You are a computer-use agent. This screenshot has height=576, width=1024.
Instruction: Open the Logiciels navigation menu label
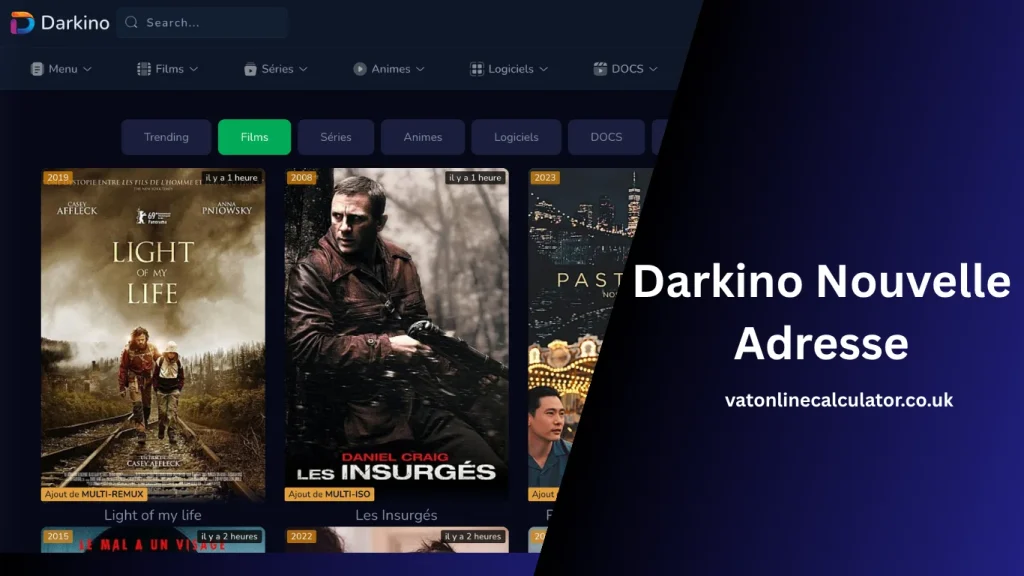point(511,69)
